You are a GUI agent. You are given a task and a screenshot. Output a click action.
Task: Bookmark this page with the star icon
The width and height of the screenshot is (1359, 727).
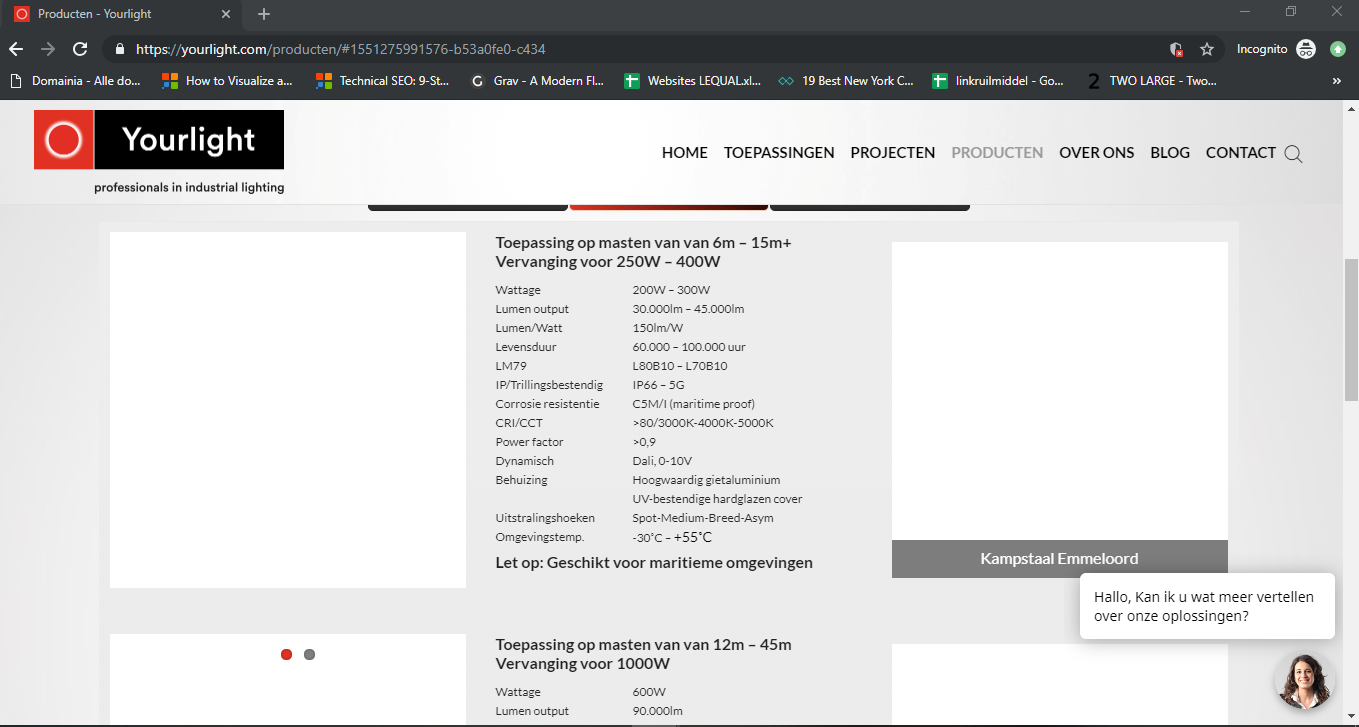(1207, 49)
